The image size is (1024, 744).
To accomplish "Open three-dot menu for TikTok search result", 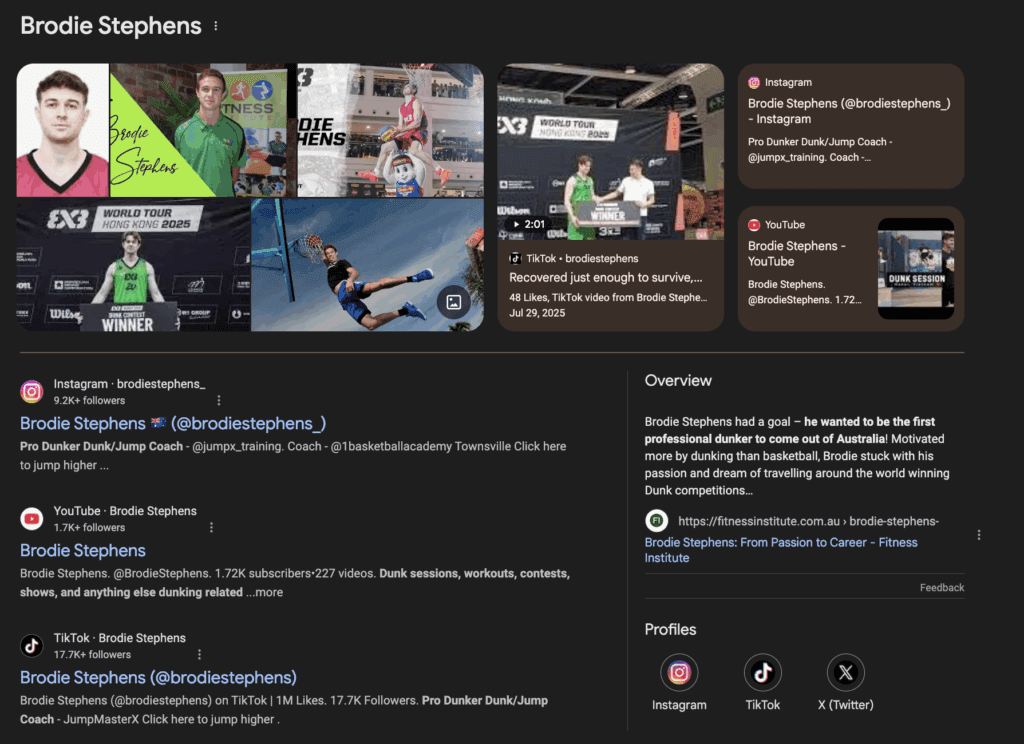I will pyautogui.click(x=199, y=654).
